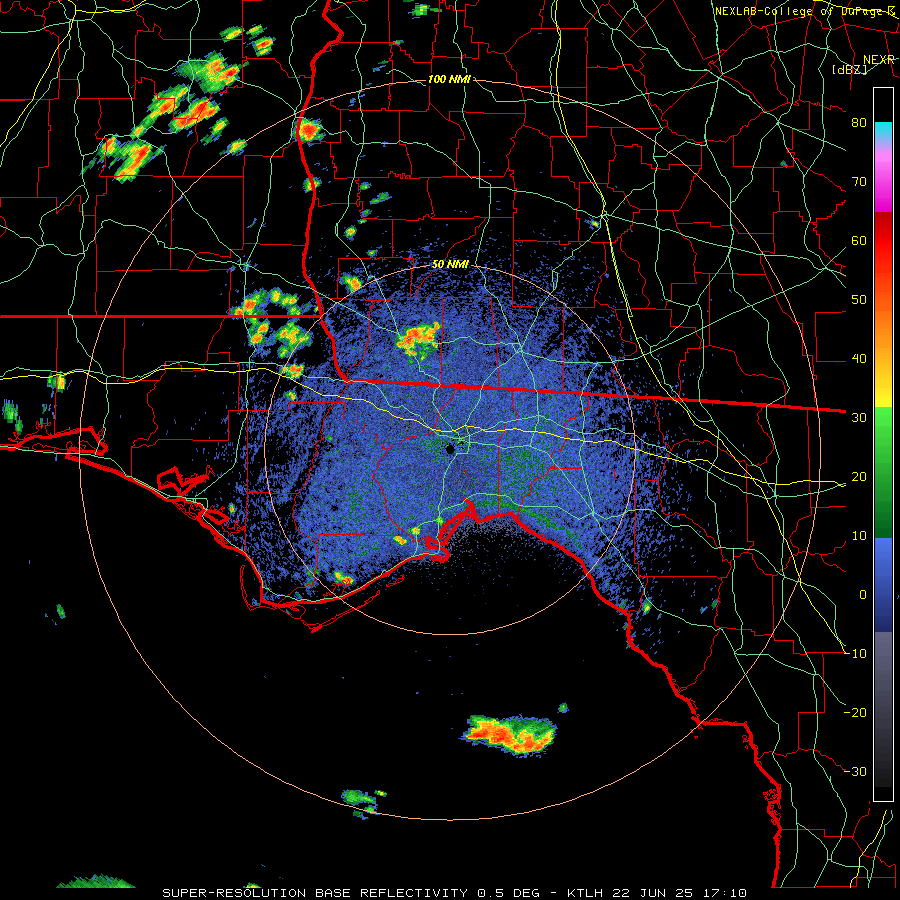900x900 pixels.
Task: Click the blue band of the color bar
Action: click(x=883, y=584)
